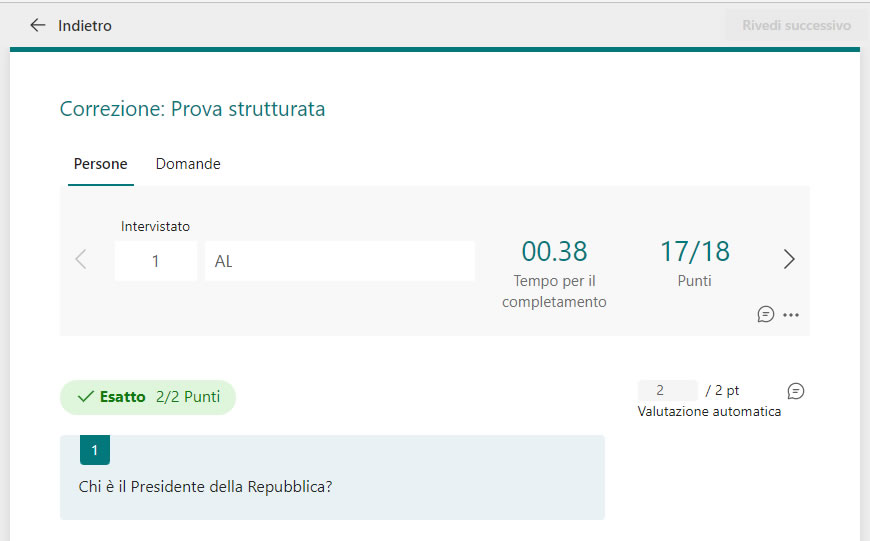
Task: Click the Esatto 2/2 Punti badge
Action: [x=148, y=397]
